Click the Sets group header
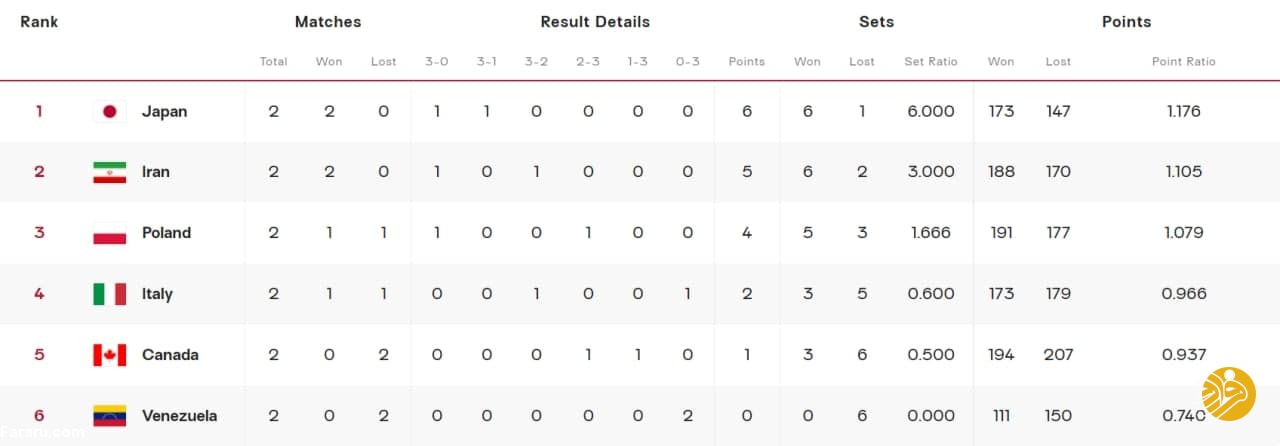Screen dimensions: 1280x446 pos(876,22)
